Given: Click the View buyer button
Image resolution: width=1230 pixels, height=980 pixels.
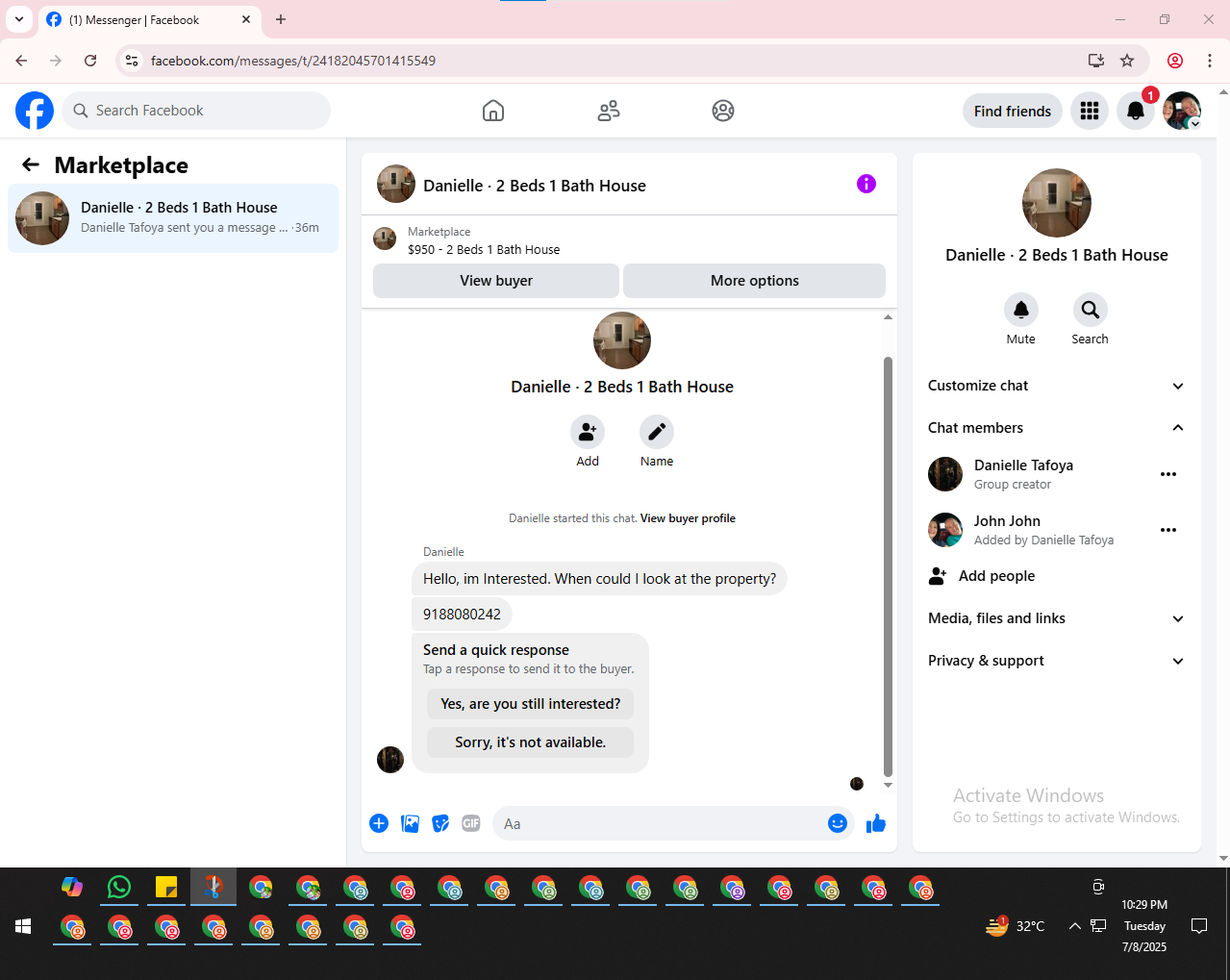Looking at the screenshot, I should pyautogui.click(x=496, y=281).
